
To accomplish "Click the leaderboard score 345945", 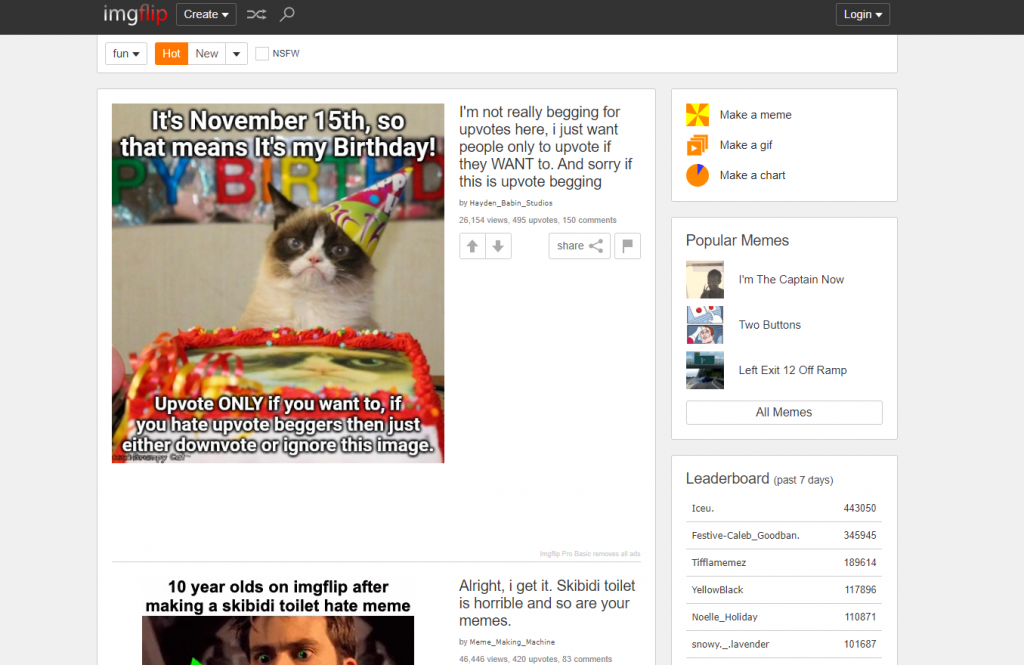I will pyautogui.click(x=859, y=536).
